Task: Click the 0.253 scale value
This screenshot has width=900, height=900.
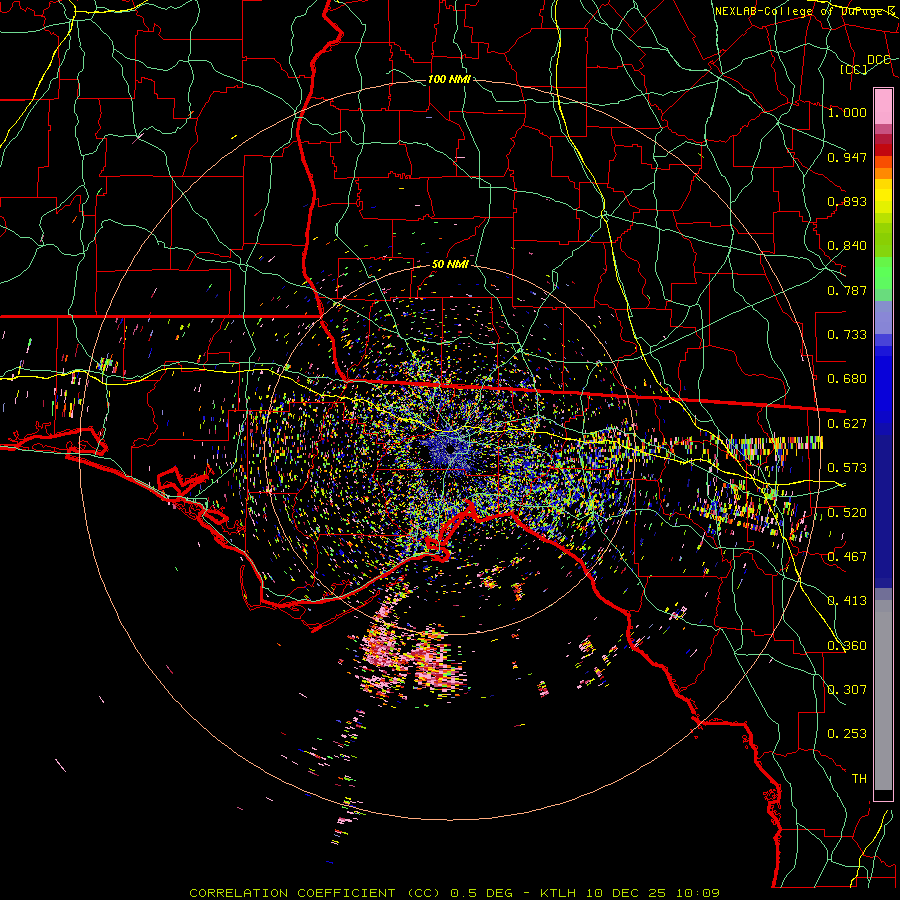Action: 847,734
